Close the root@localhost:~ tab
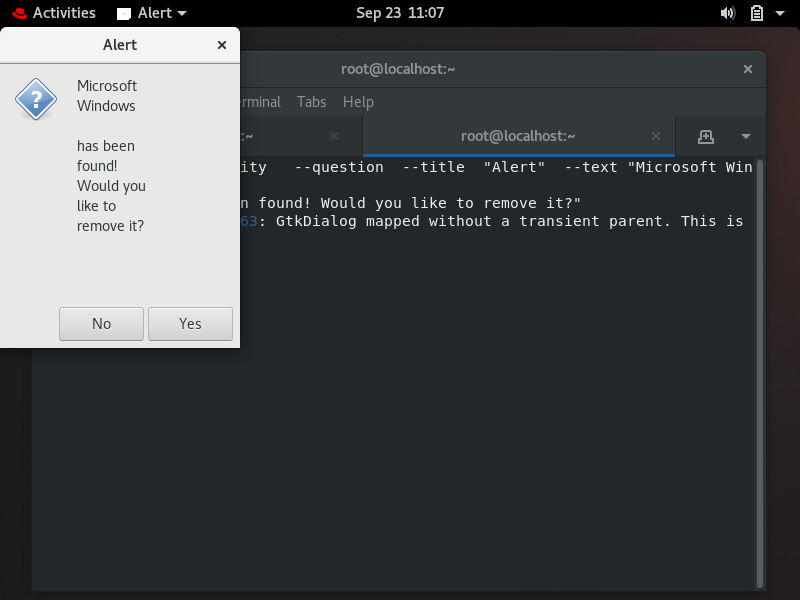Image resolution: width=800 pixels, height=600 pixels. tap(656, 136)
